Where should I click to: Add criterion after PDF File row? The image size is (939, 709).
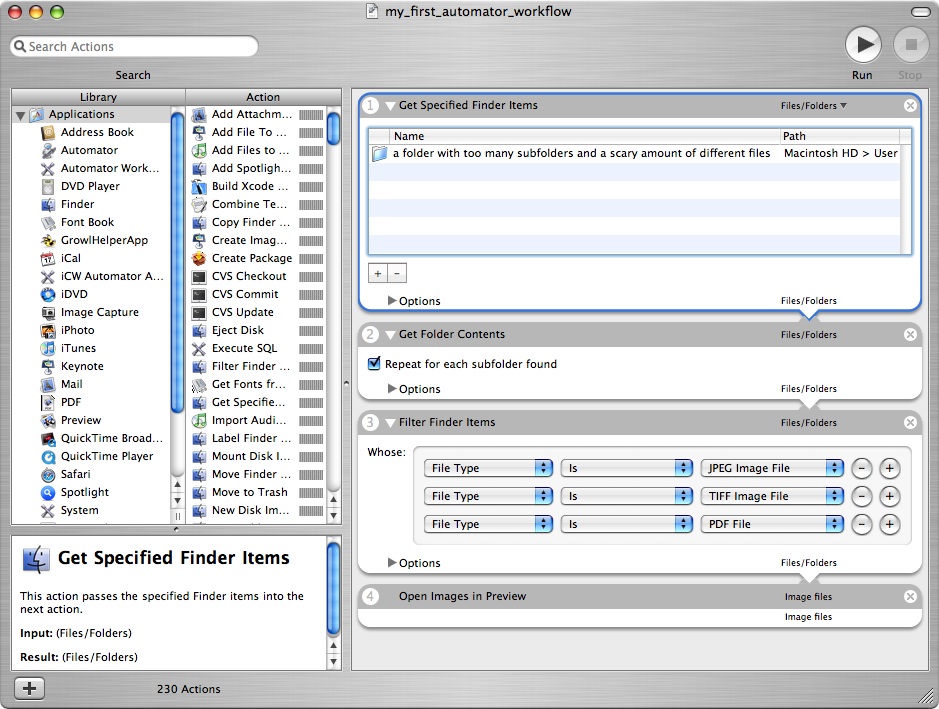pyautogui.click(x=889, y=524)
